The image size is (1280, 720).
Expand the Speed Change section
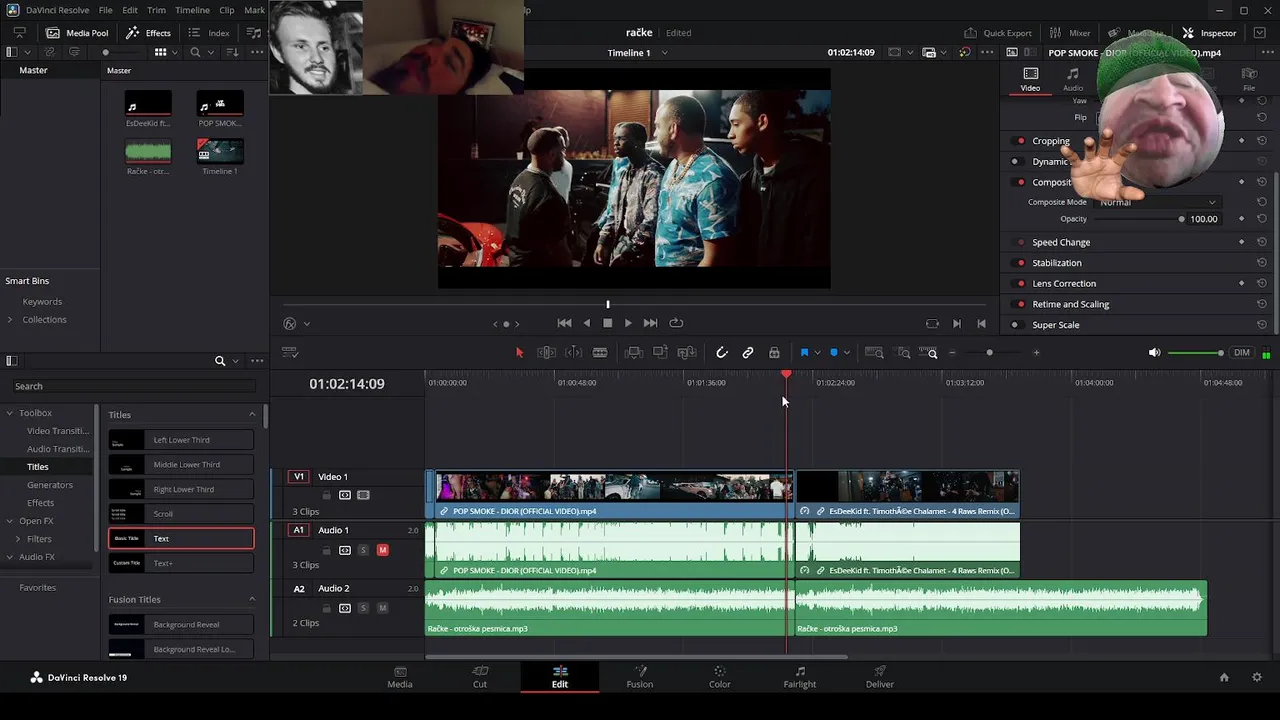click(1061, 242)
